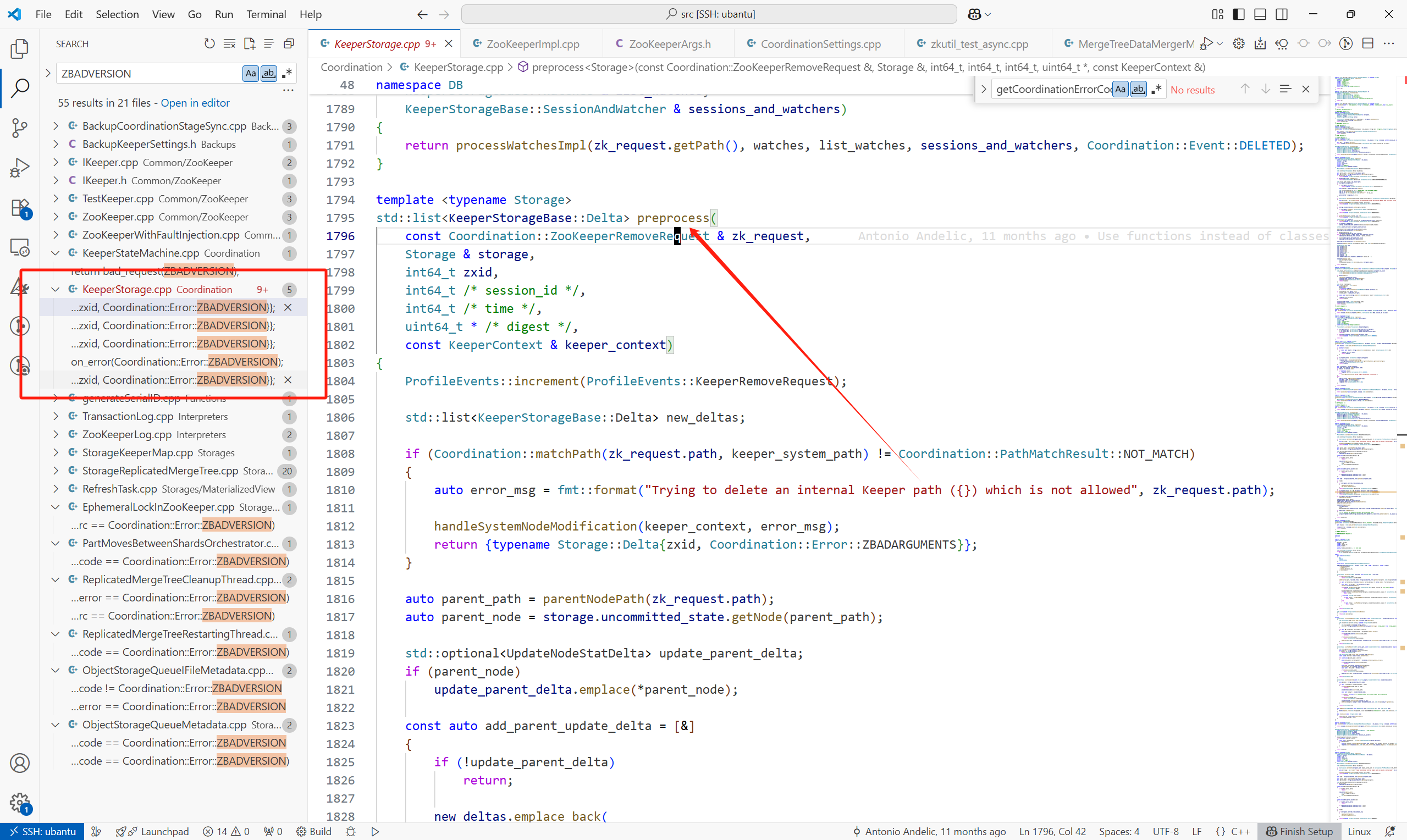
Task: Expand StorageReplicatedMergeTree.cpp results
Action: click(56, 471)
